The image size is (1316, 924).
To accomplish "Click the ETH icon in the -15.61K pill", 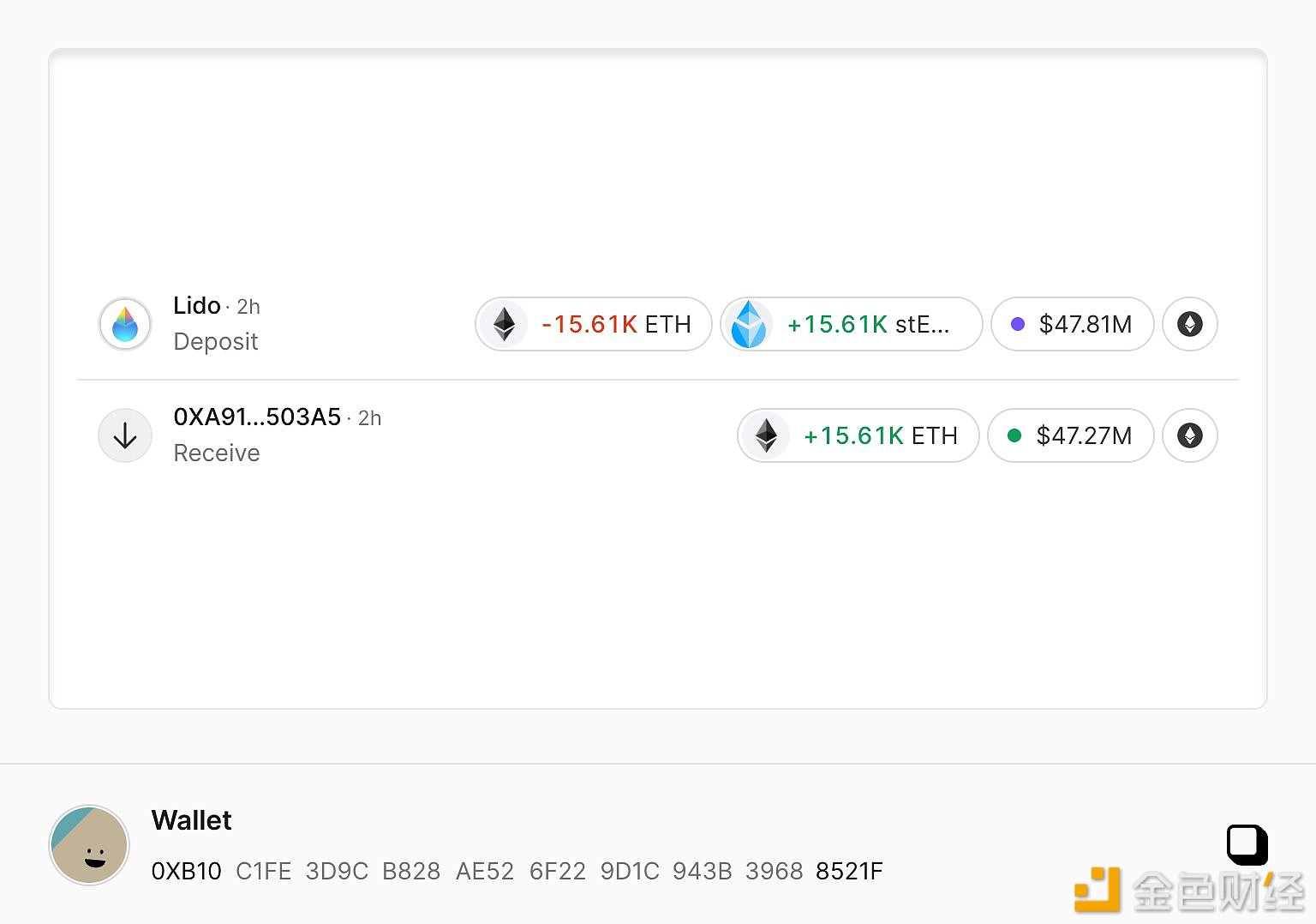I will coord(504,324).
